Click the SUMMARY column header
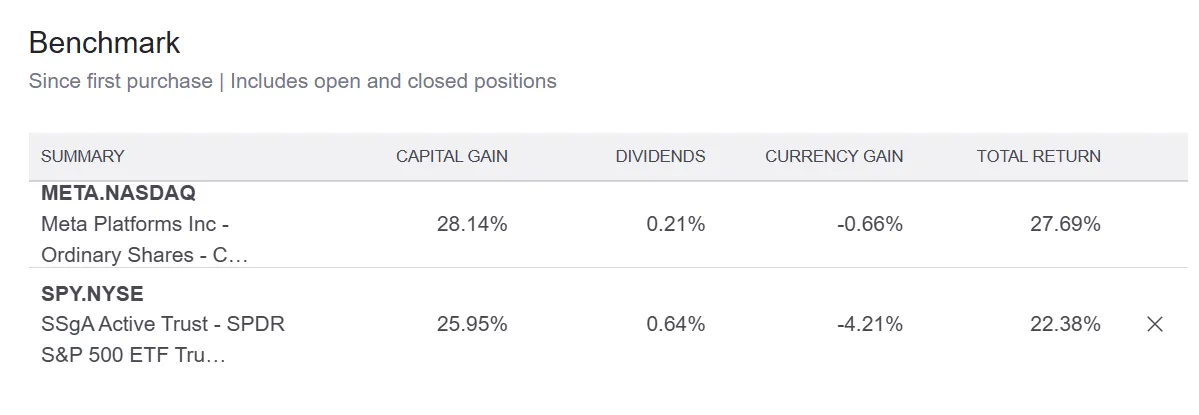Screen dimensions: 1199x415 tap(82, 156)
